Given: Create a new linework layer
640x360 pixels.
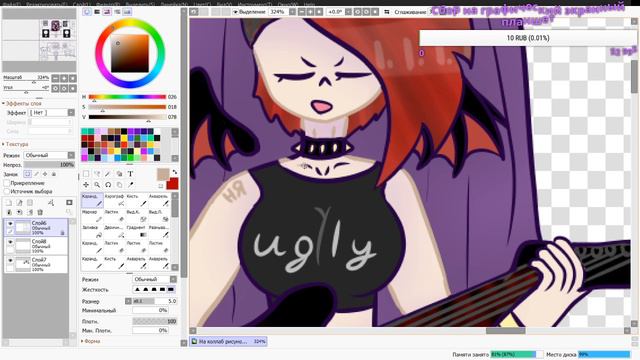Looking at the screenshot, I should pyautogui.click(x=19, y=203).
